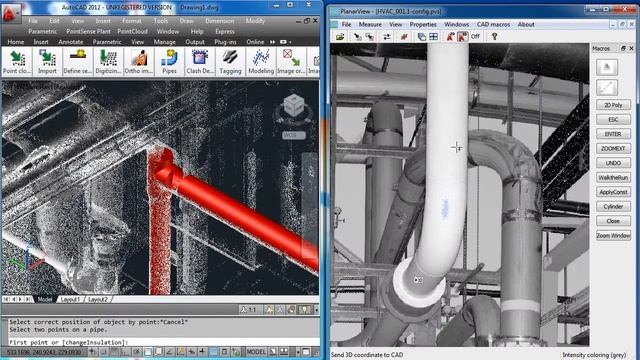Select the Pipes ribbon tool

coord(169,62)
